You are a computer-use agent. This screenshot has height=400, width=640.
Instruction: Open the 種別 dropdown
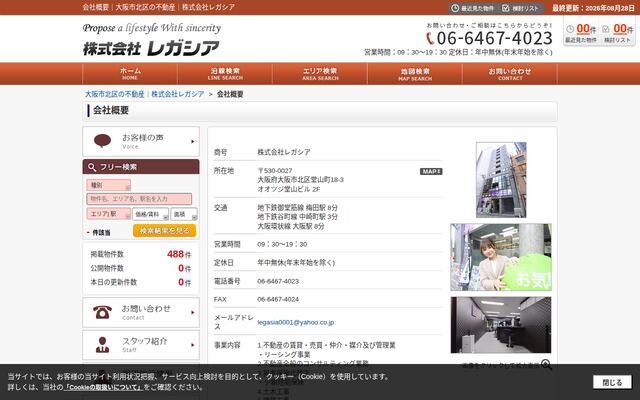click(x=109, y=185)
